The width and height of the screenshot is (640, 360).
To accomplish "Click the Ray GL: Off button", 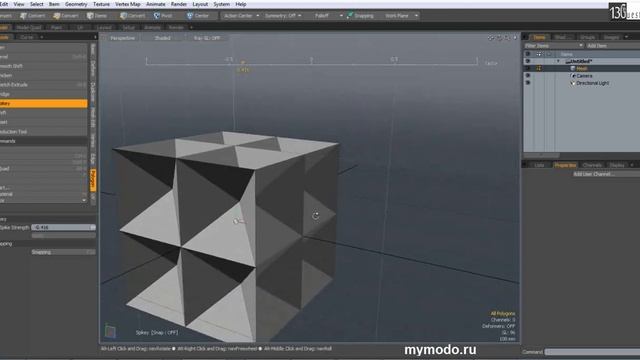I will point(207,38).
